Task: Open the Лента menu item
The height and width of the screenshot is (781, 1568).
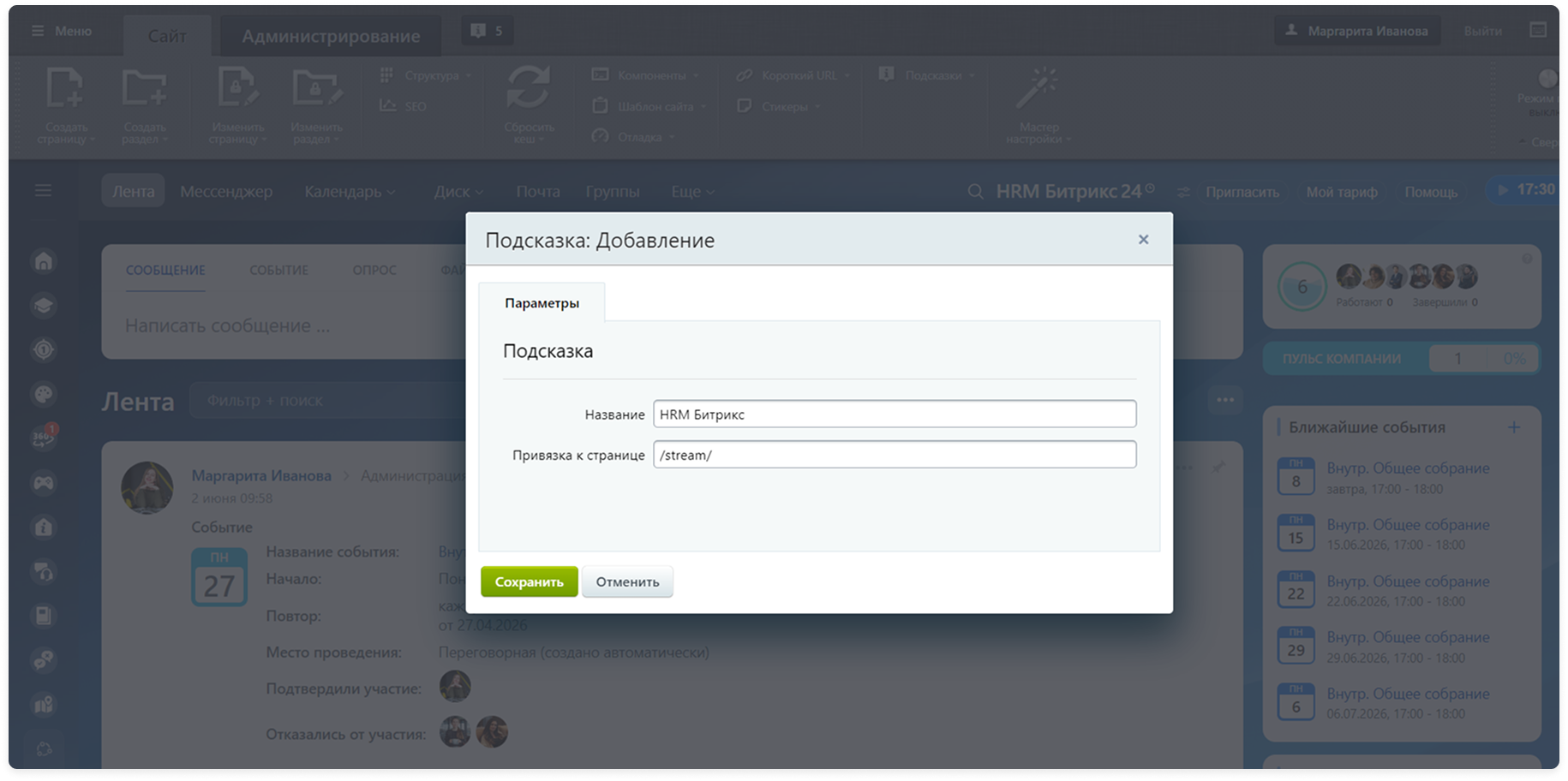Action: 134,192
